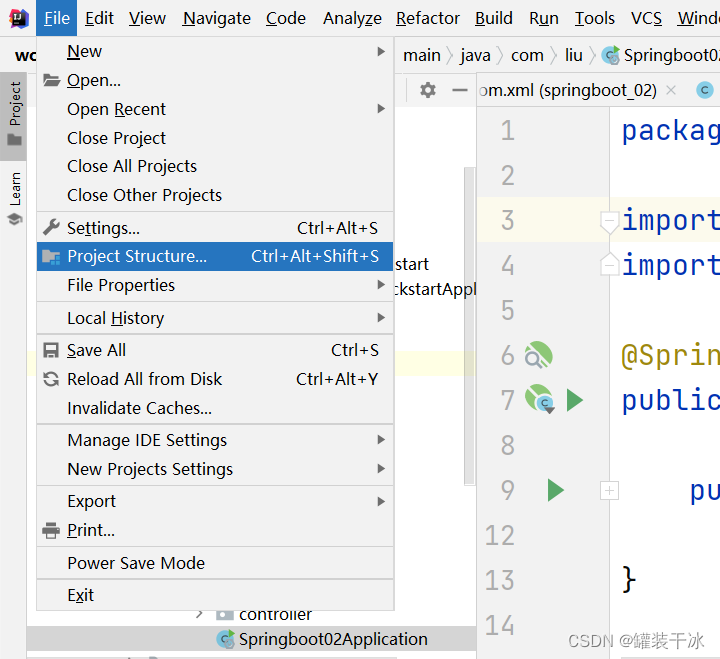Expand the Open Recent submenu
This screenshot has height=659, width=720.
click(215, 109)
